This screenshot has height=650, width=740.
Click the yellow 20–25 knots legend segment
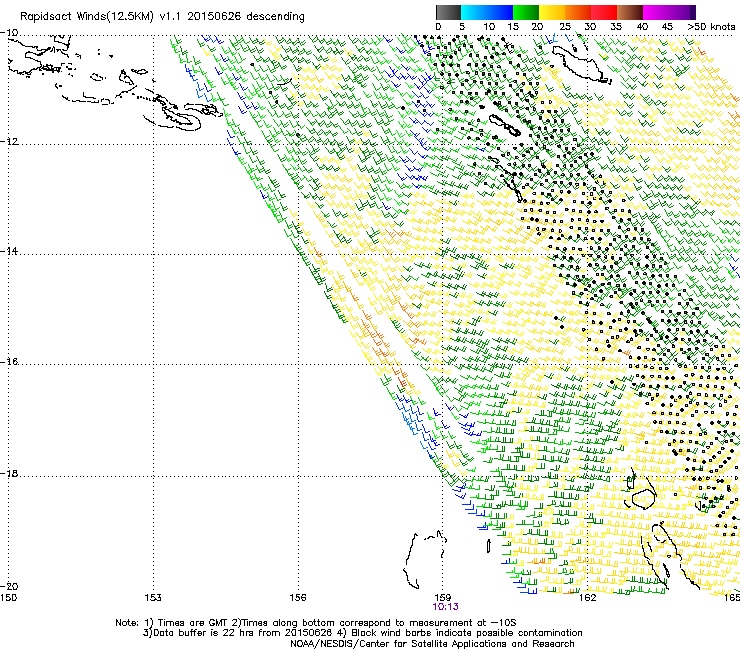pyautogui.click(x=552, y=12)
